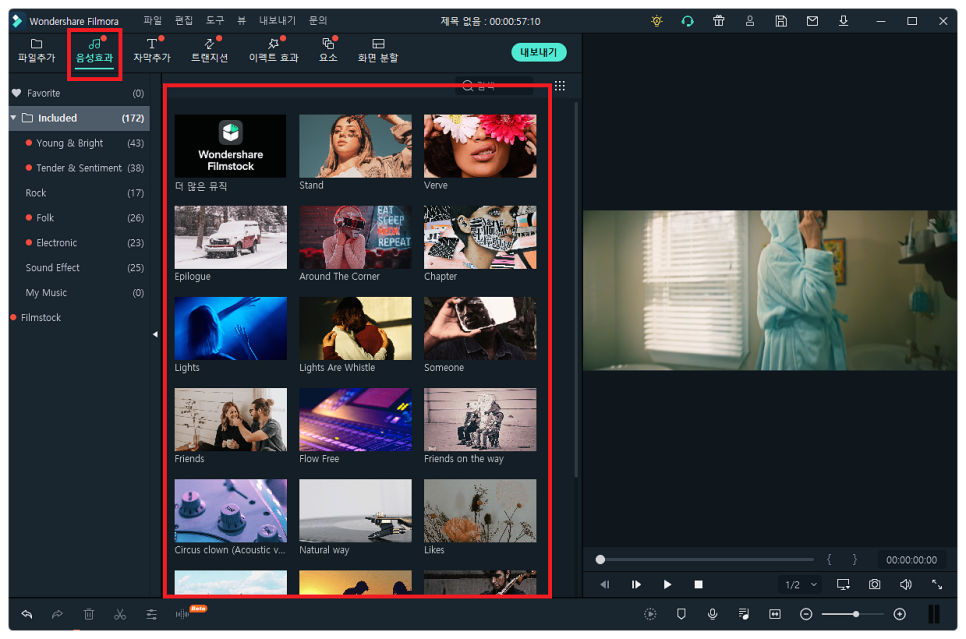This screenshot has height=639, width=966.
Task: Click the gift box icon
Action: 718,21
